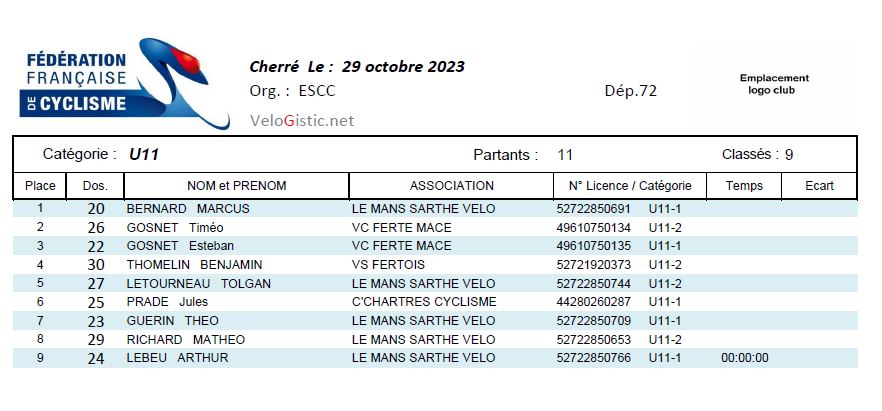
Task: Click the ASSOCIATION column header
Action: click(451, 186)
